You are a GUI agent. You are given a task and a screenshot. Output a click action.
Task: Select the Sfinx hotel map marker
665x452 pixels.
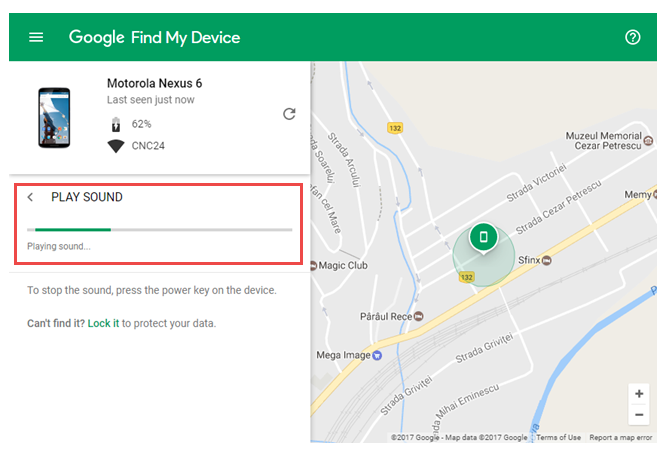547,260
